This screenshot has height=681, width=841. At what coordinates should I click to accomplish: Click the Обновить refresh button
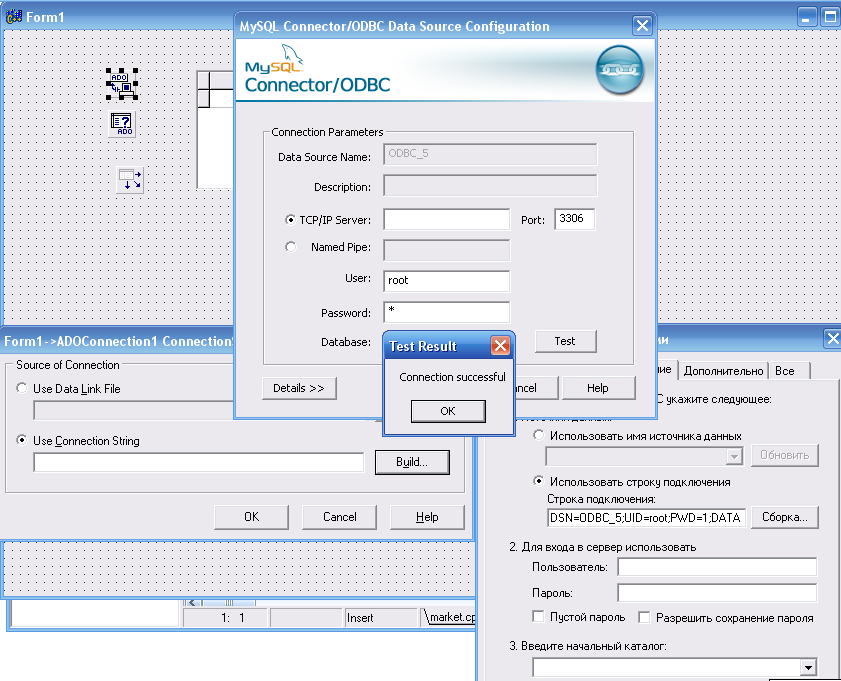pyautogui.click(x=785, y=455)
